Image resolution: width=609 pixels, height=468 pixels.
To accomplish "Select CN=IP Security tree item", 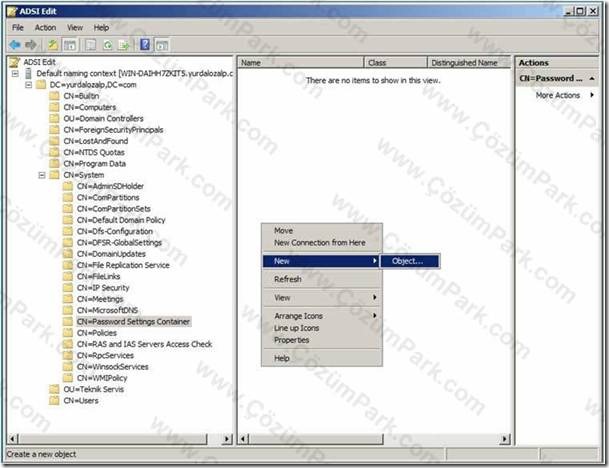I will coord(103,288).
